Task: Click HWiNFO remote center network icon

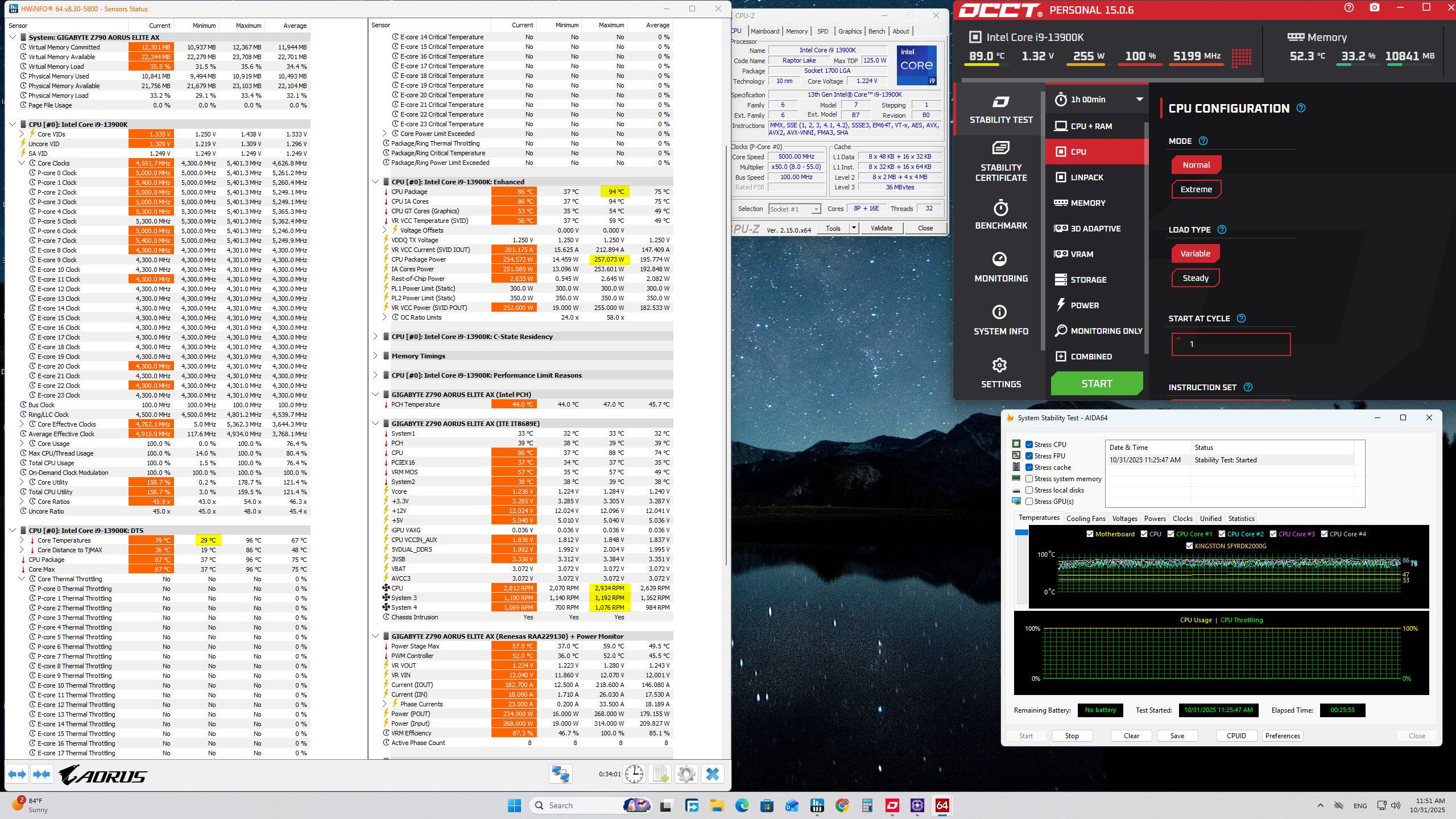Action: [x=560, y=774]
